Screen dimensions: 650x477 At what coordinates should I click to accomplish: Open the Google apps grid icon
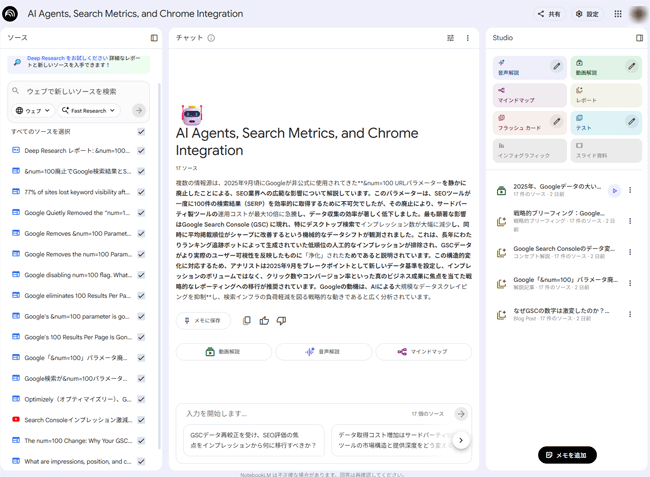click(x=618, y=14)
